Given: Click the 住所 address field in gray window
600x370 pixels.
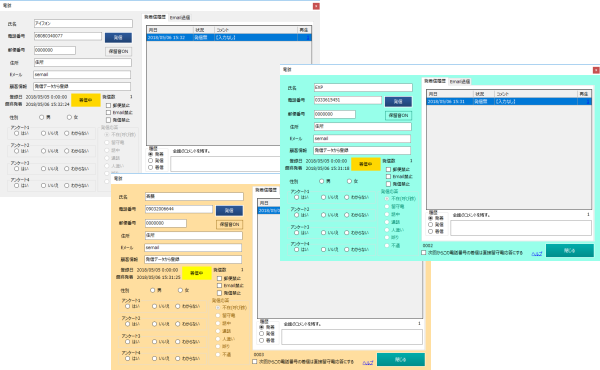Looking at the screenshot, I should coord(83,62).
